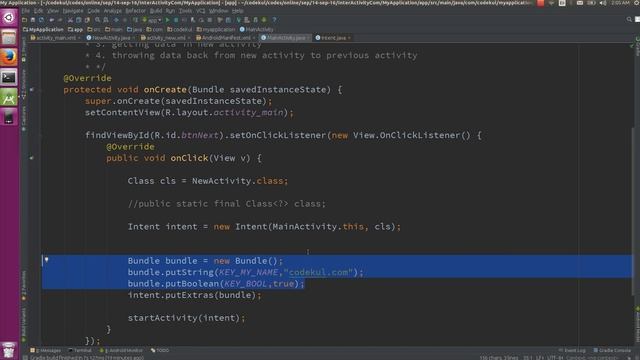Open the Terminal tool window button

coord(80,350)
